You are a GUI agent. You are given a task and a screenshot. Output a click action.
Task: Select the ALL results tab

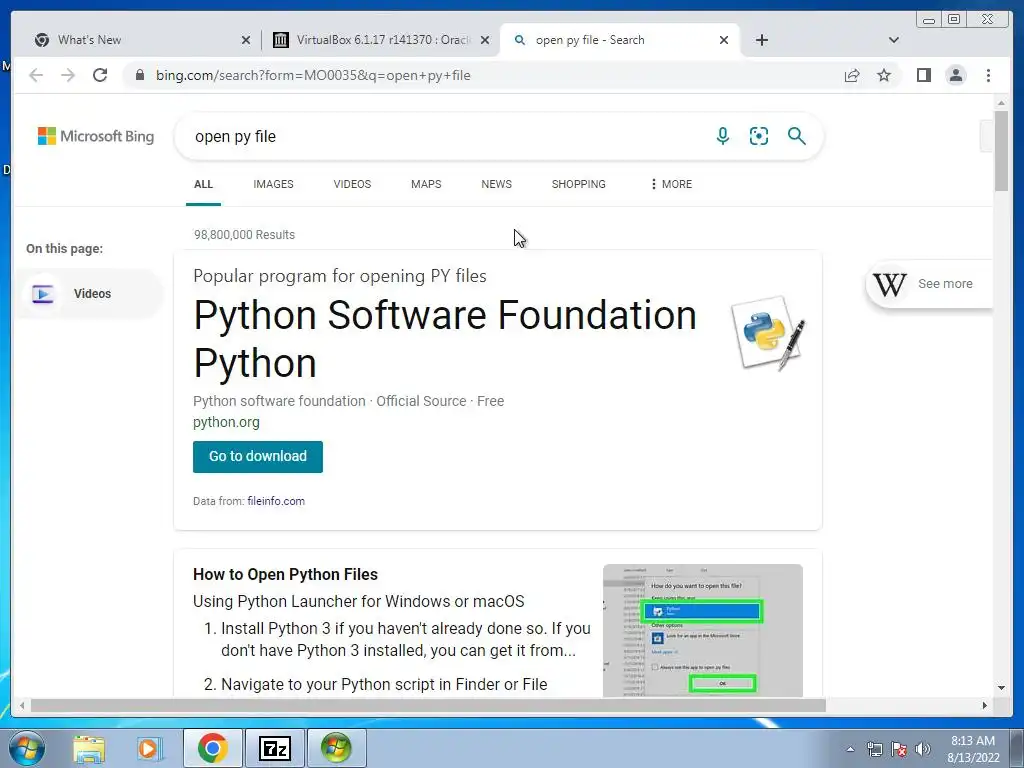pyautogui.click(x=203, y=184)
